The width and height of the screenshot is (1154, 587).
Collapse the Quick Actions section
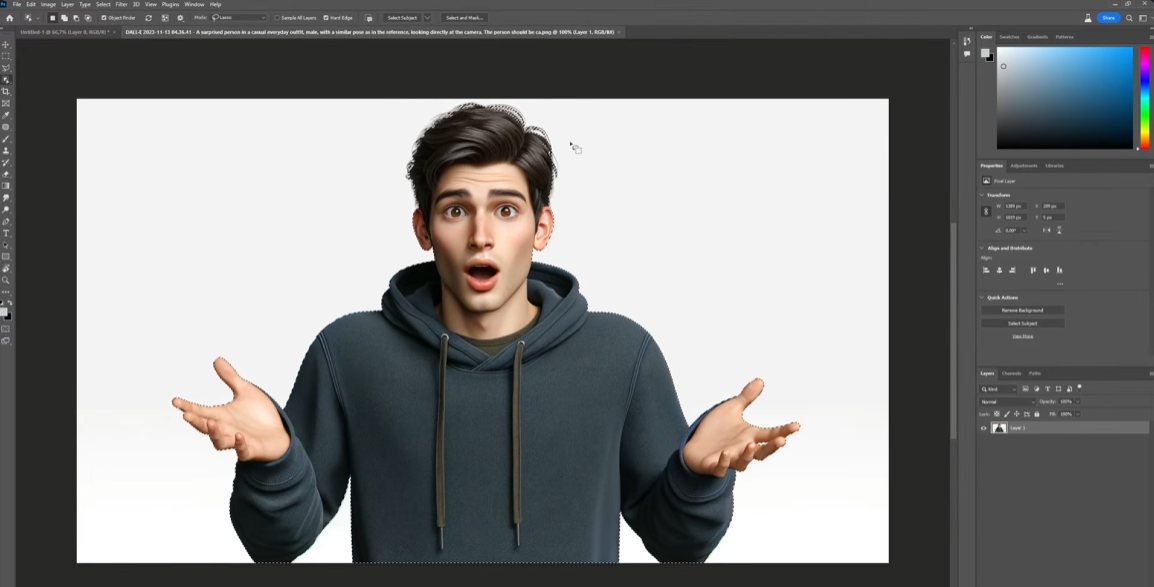(x=982, y=297)
